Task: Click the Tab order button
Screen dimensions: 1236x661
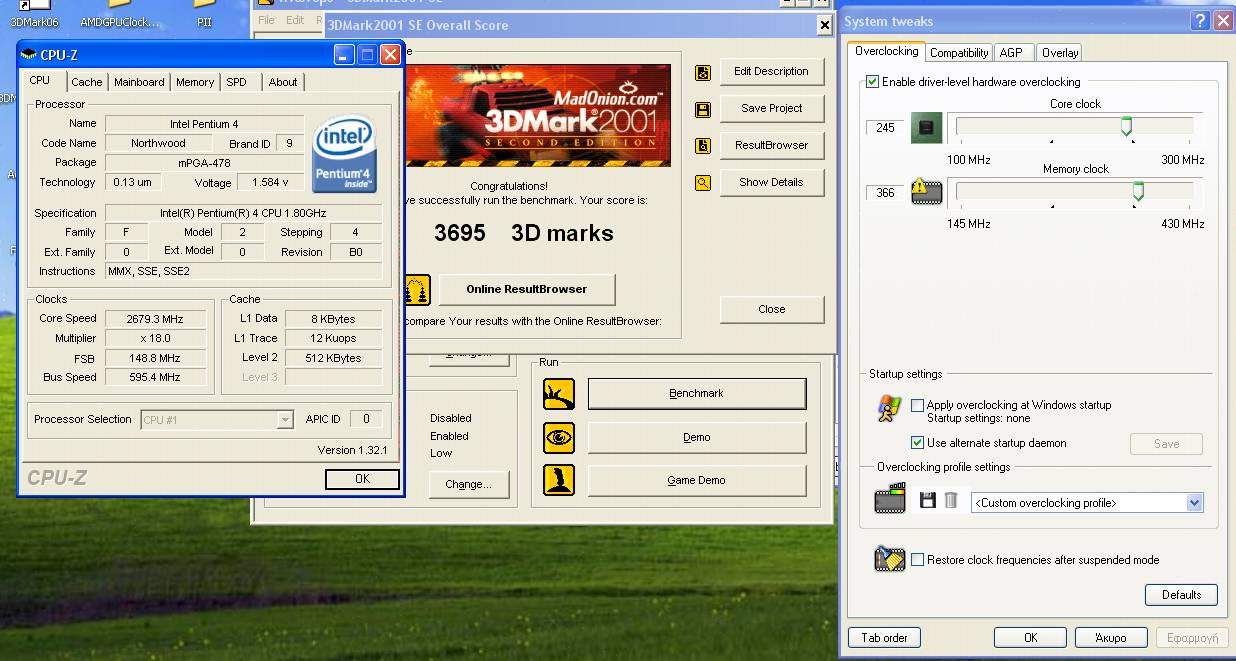Action: coord(884,638)
